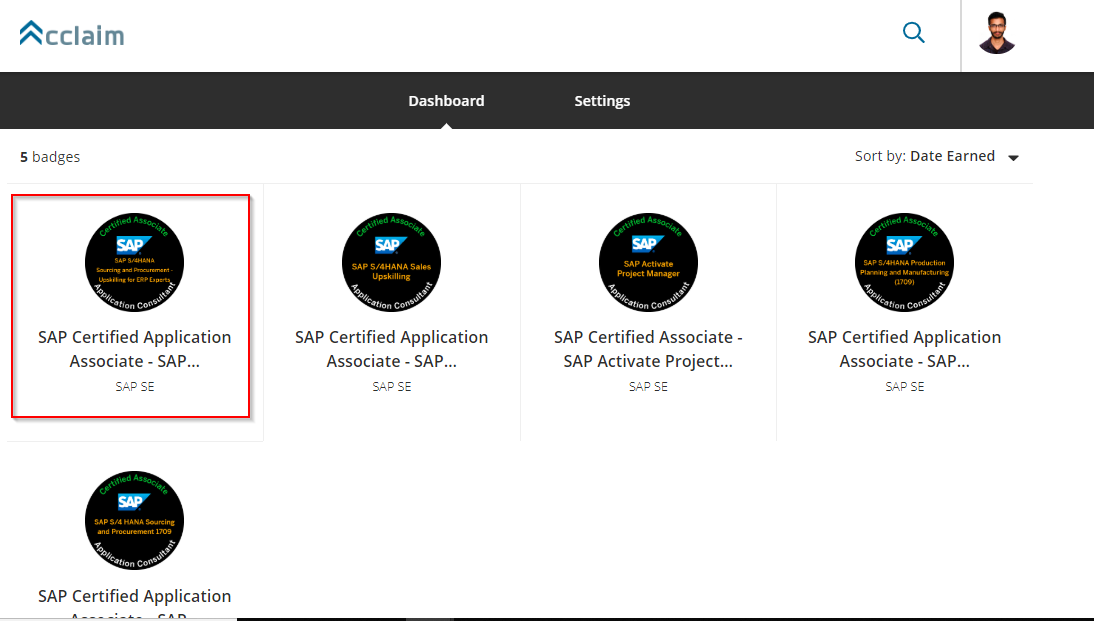Click the title text in the red-highlighted badge card

pos(134,349)
